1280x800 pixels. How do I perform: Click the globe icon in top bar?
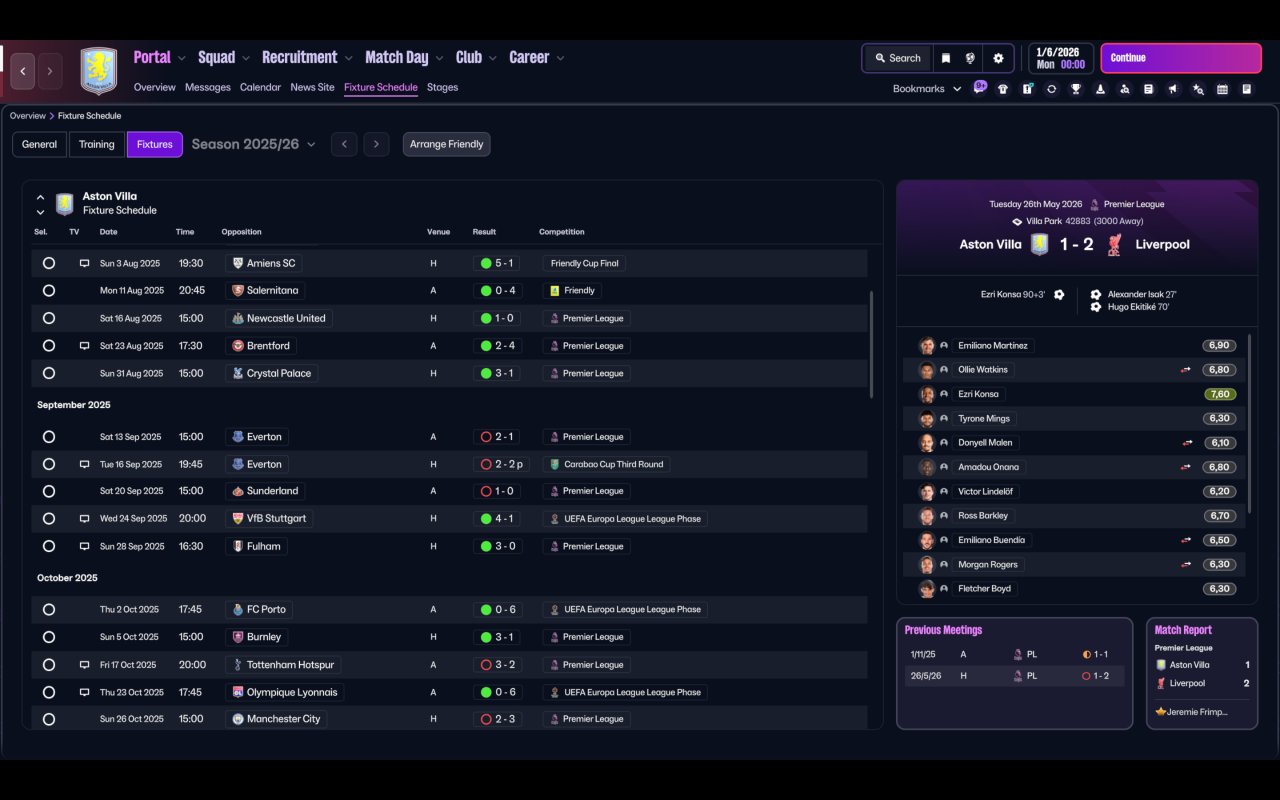pos(970,58)
